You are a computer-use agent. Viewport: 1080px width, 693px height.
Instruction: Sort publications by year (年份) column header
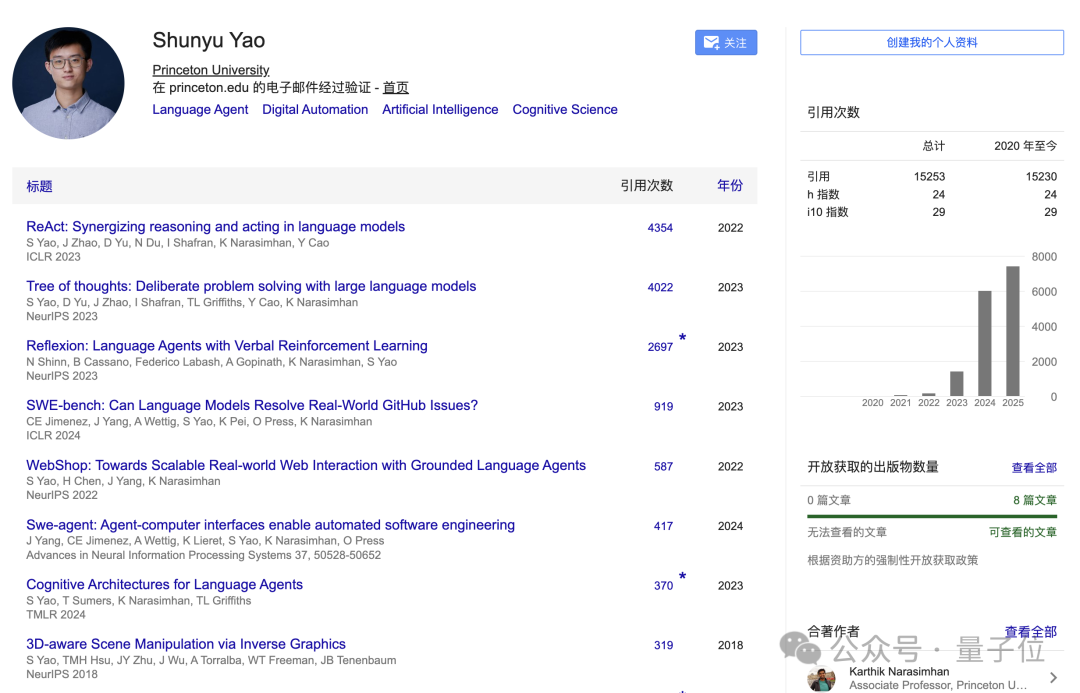coord(730,186)
